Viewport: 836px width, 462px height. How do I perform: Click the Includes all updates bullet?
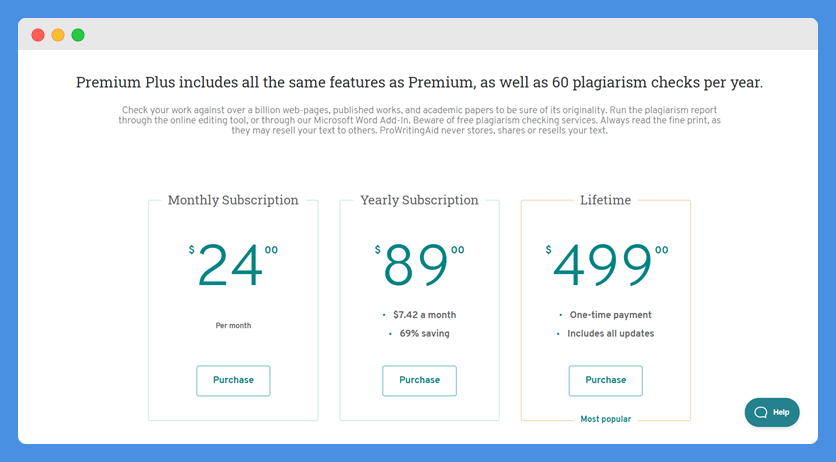(x=605, y=334)
